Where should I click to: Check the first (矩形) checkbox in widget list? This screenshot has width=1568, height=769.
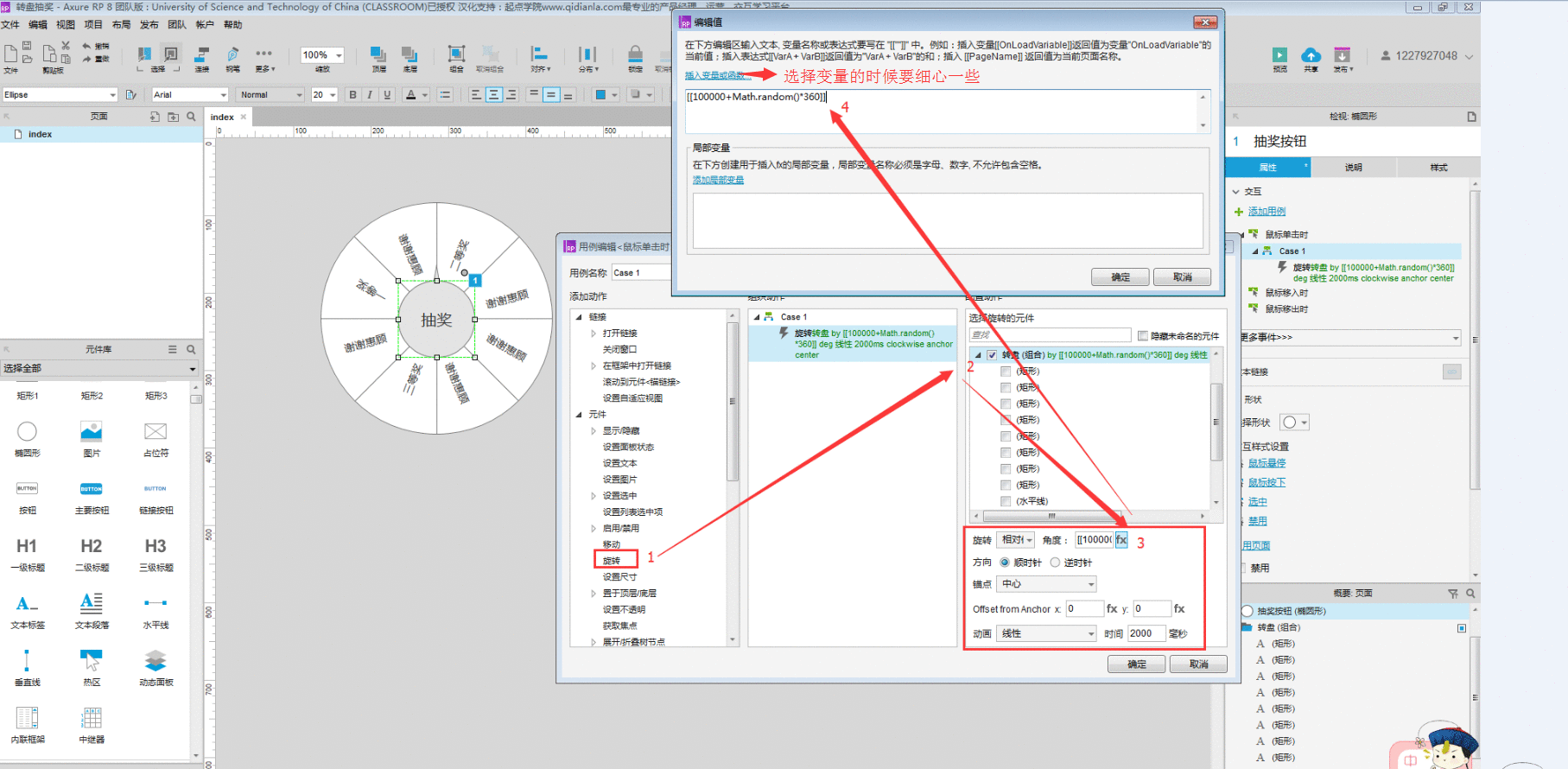tap(1006, 372)
